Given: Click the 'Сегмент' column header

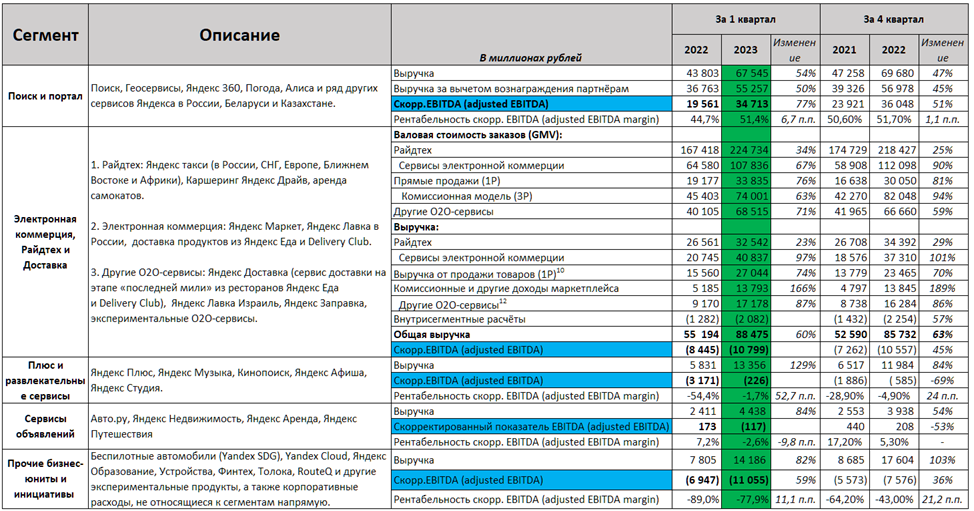Looking at the screenshot, I should [45, 35].
